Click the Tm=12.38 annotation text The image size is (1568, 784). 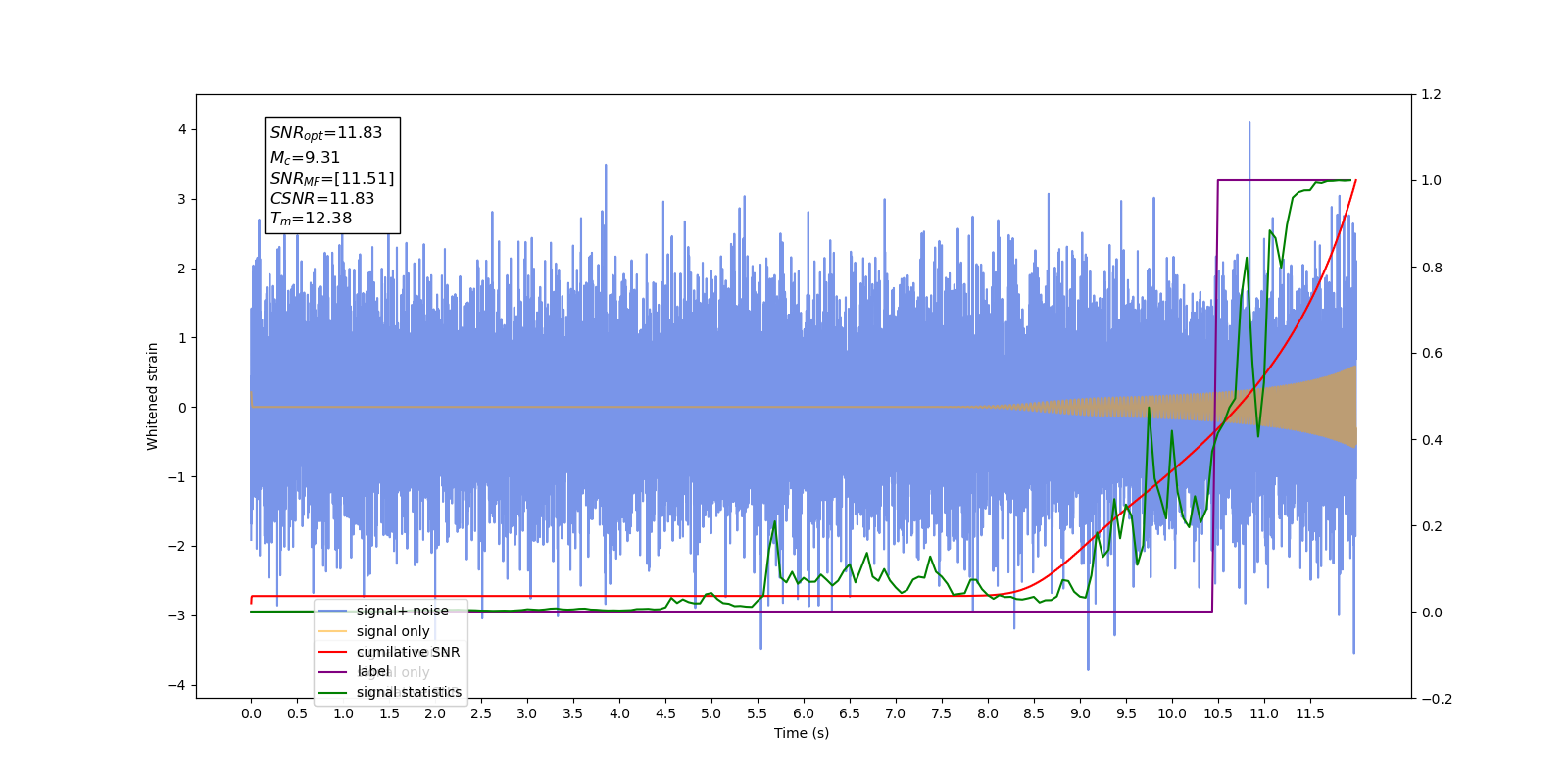[x=311, y=219]
